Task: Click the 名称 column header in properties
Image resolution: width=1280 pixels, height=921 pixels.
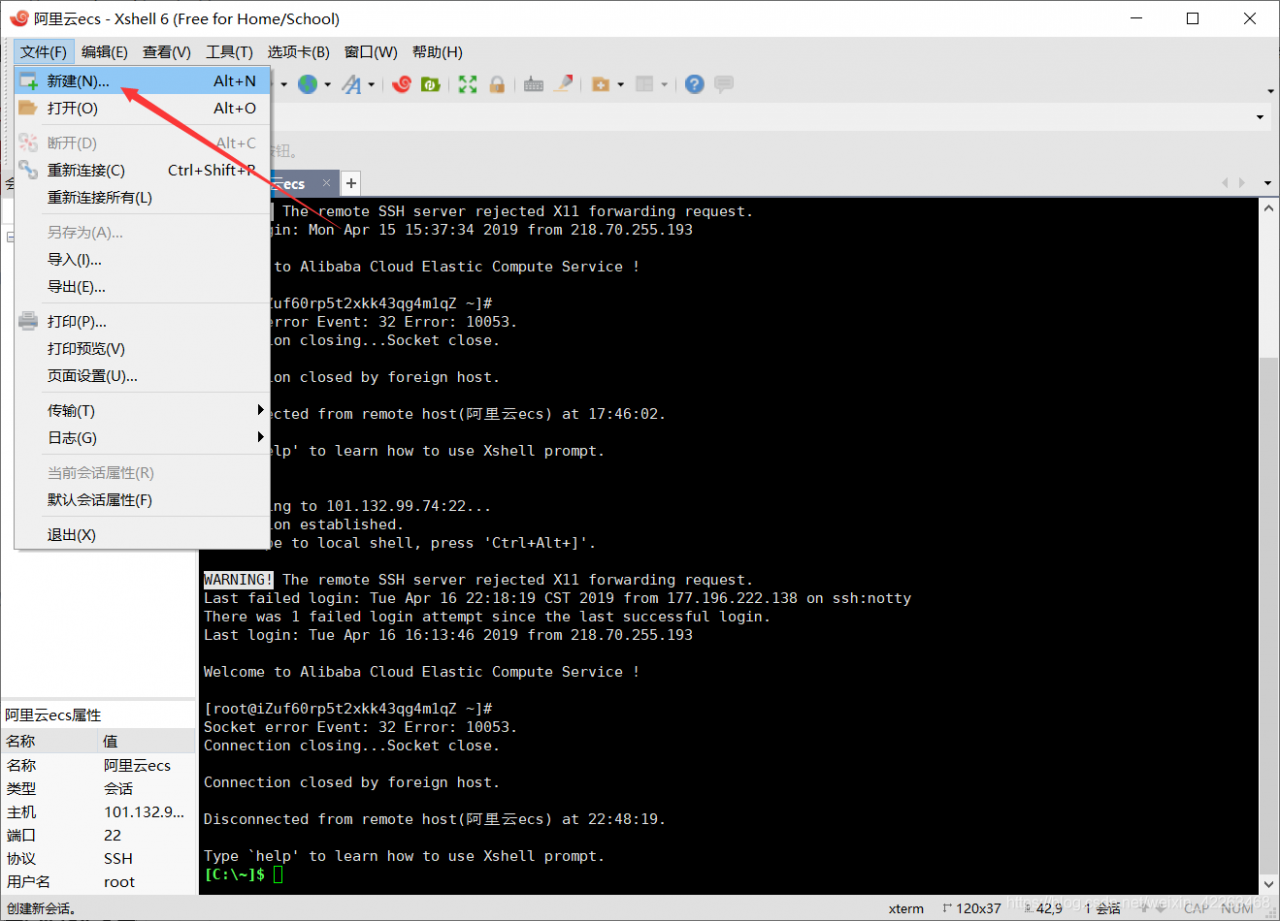Action: coord(50,741)
